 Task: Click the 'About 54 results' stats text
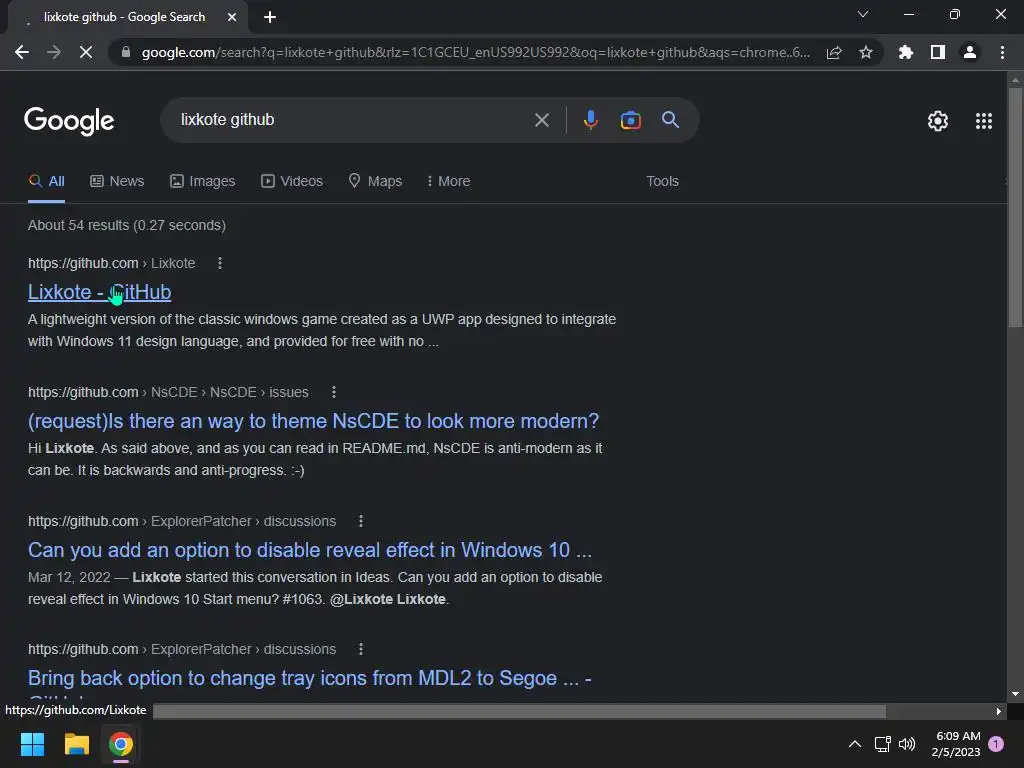[x=127, y=225]
